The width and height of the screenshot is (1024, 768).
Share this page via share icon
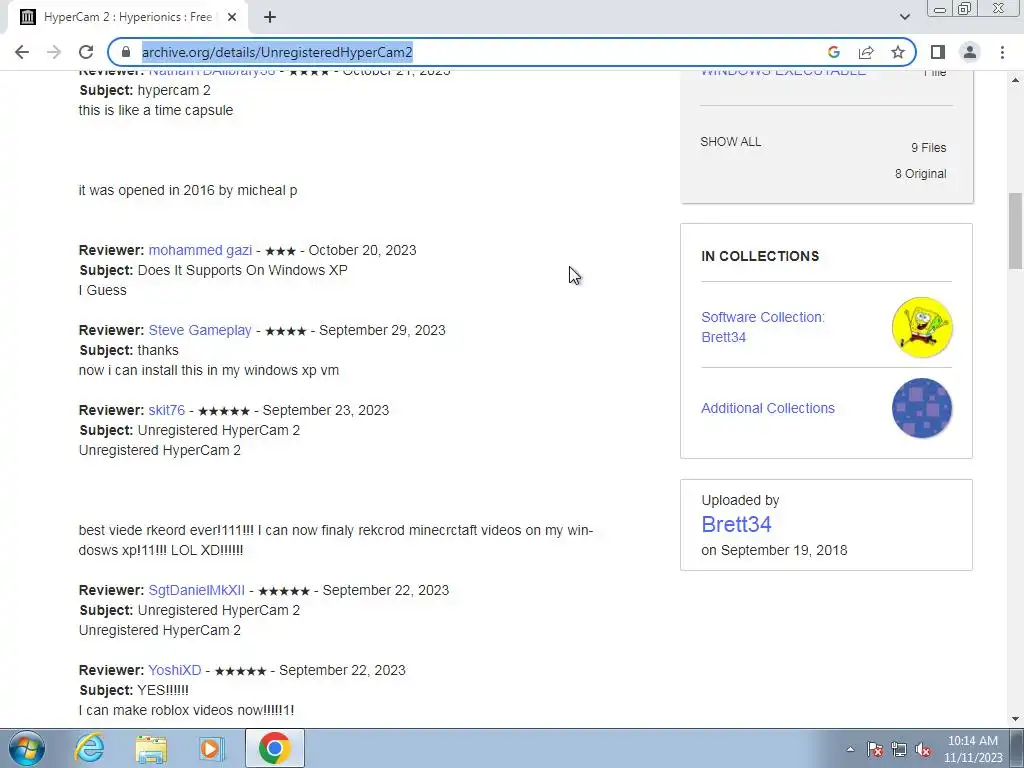pyautogui.click(x=866, y=52)
